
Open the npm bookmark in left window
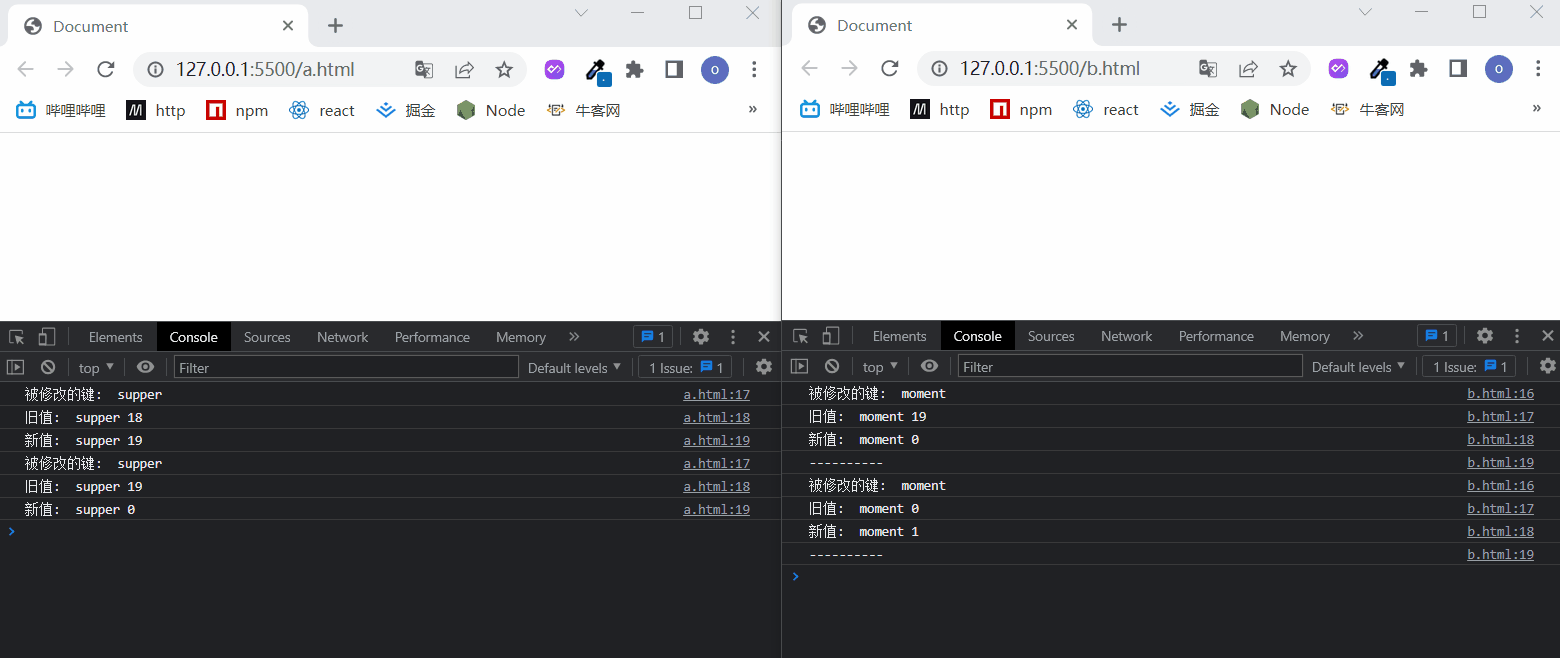237,110
